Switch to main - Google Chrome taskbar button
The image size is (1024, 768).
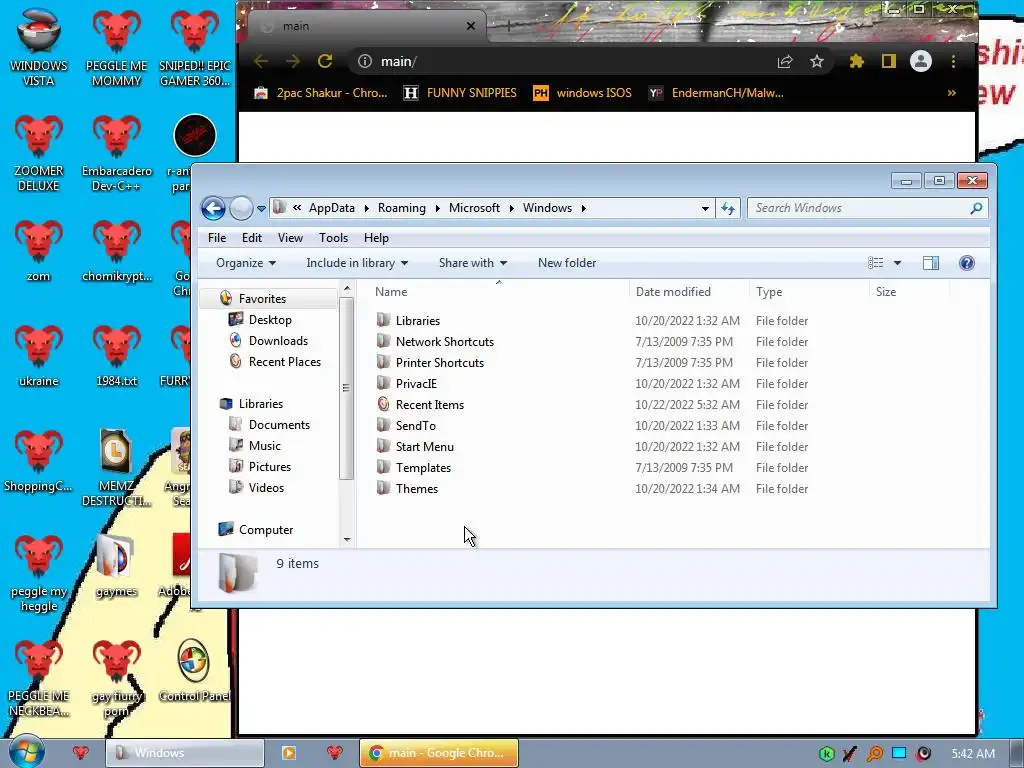click(x=439, y=753)
